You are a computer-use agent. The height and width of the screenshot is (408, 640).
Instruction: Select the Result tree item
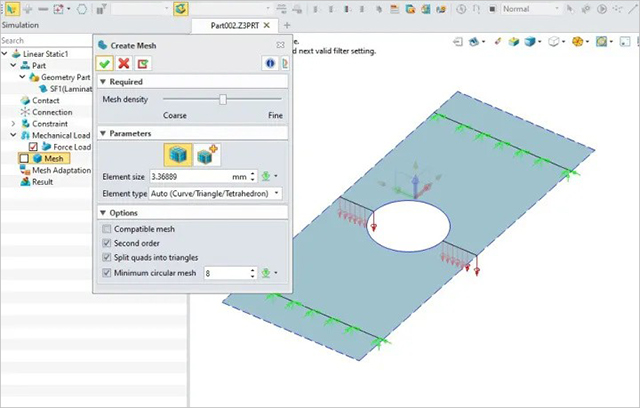click(42, 182)
